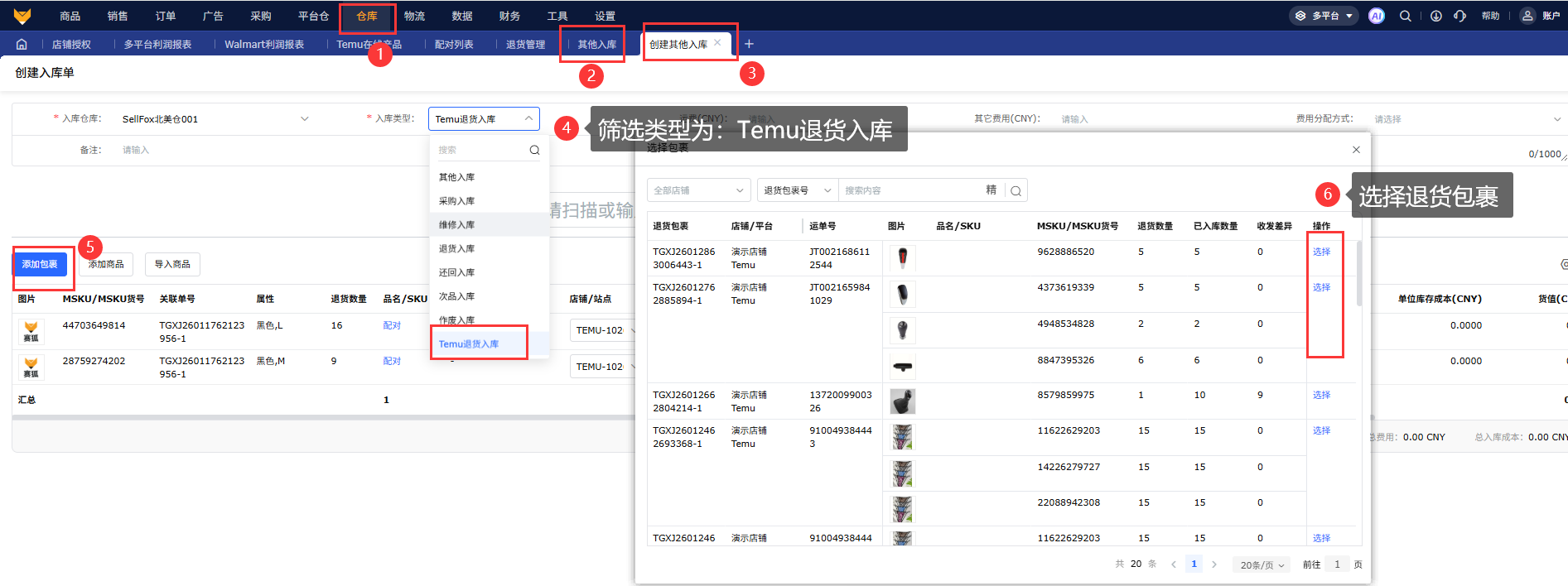Click magnifier in 入库类型 dropdown search
The height and width of the screenshot is (586, 1568).
click(x=534, y=150)
